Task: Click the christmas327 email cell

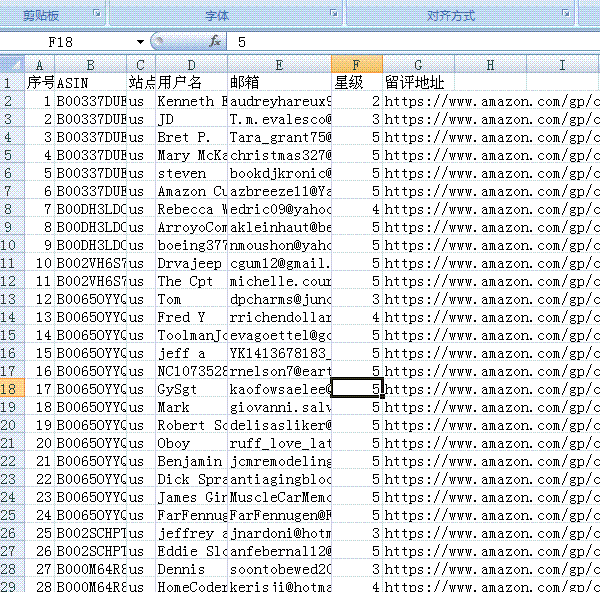Action: (279, 155)
